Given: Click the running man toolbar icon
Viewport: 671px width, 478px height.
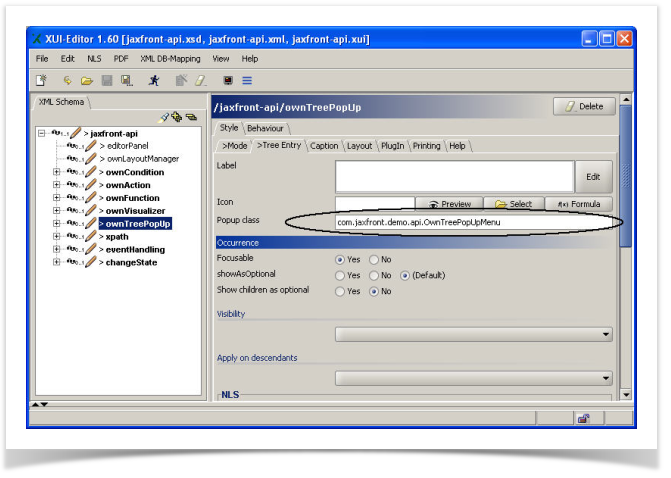Looking at the screenshot, I should [154, 80].
